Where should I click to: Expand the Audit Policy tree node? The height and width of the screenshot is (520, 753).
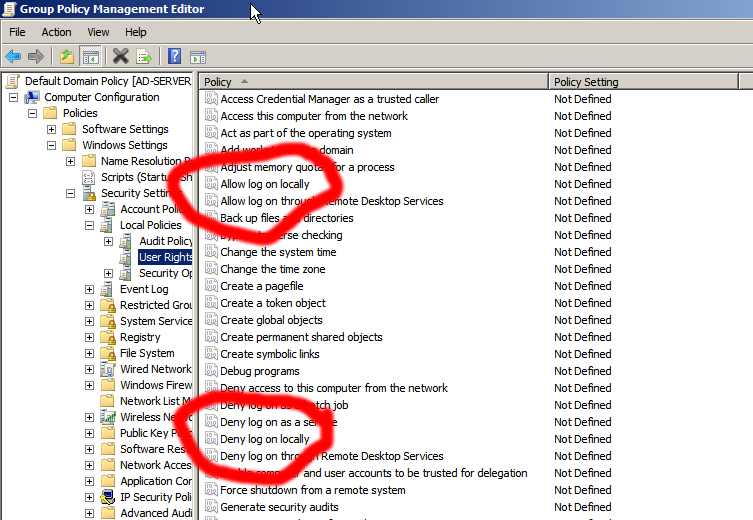(109, 241)
